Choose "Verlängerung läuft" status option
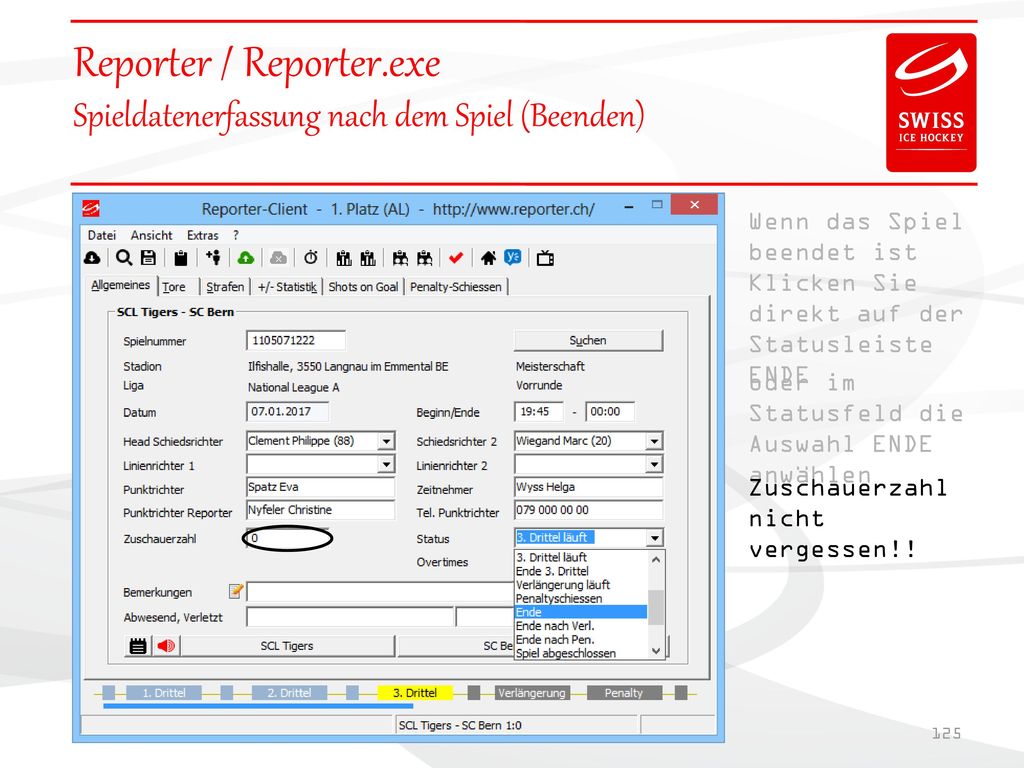The height and width of the screenshot is (768, 1024). [581, 584]
